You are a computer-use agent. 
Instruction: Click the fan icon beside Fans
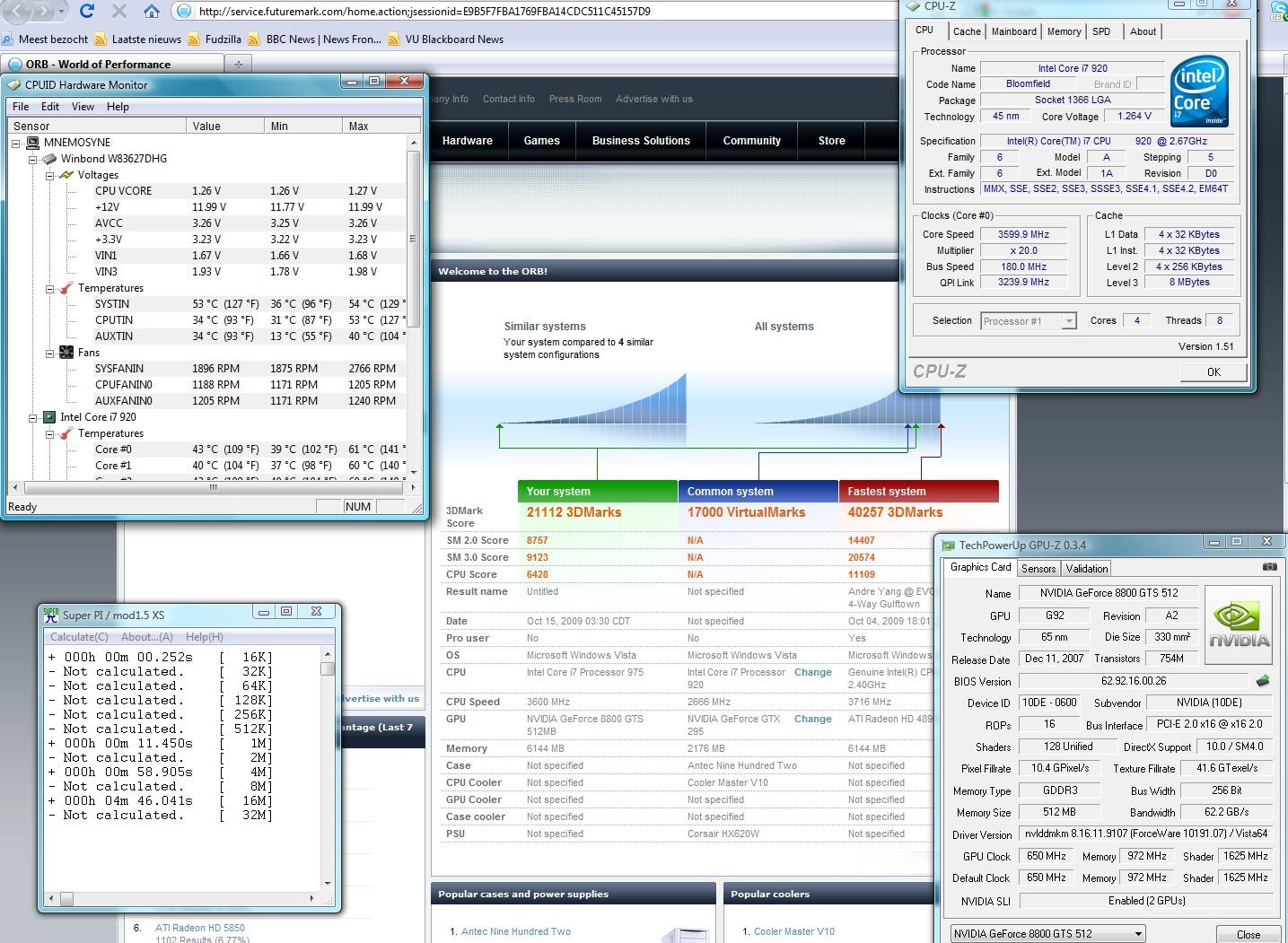click(66, 353)
